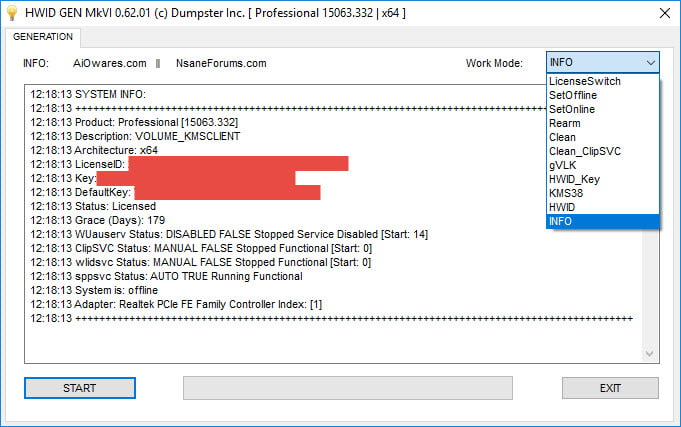The width and height of the screenshot is (681, 427).
Task: Select Clean_ClipSVC from the list
Action: point(602,151)
